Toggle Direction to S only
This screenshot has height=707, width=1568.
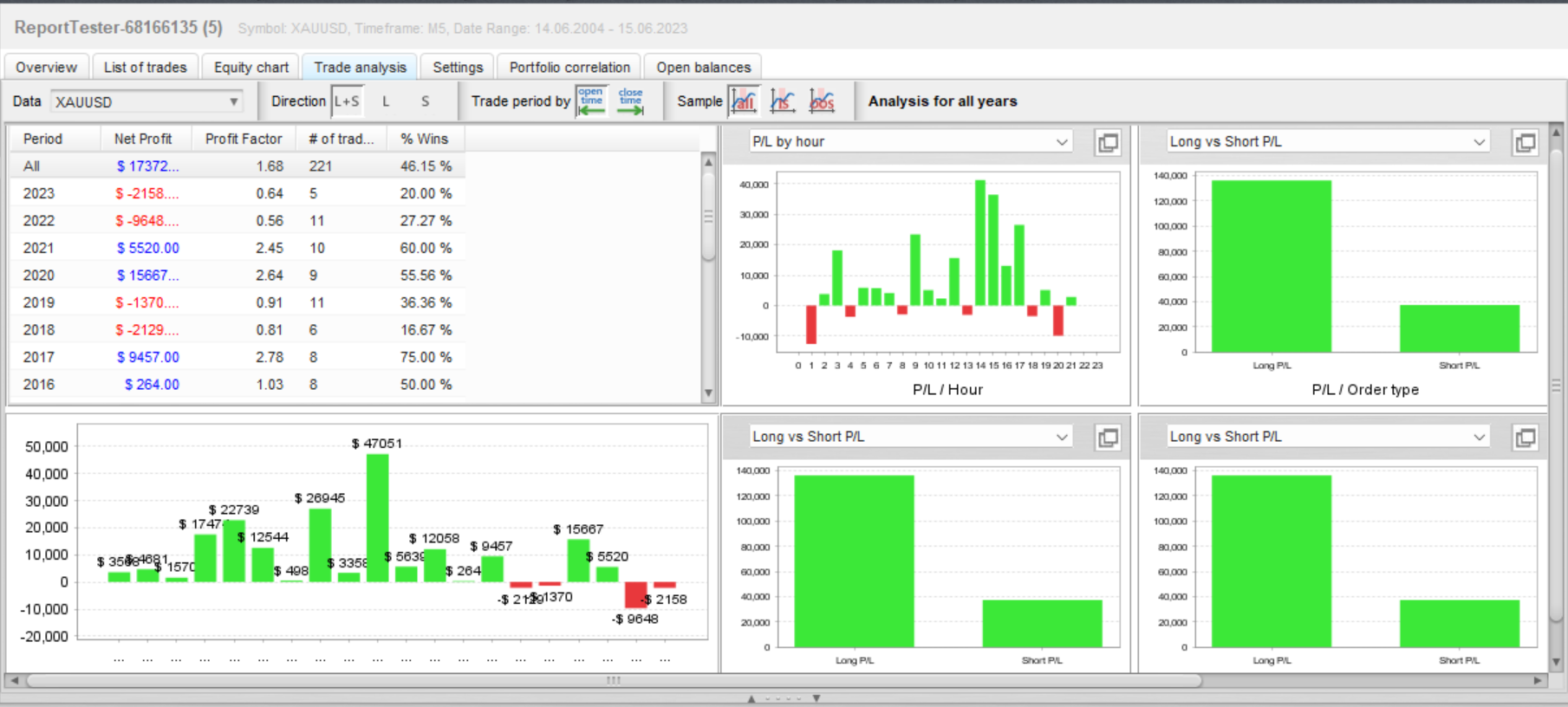[x=425, y=101]
